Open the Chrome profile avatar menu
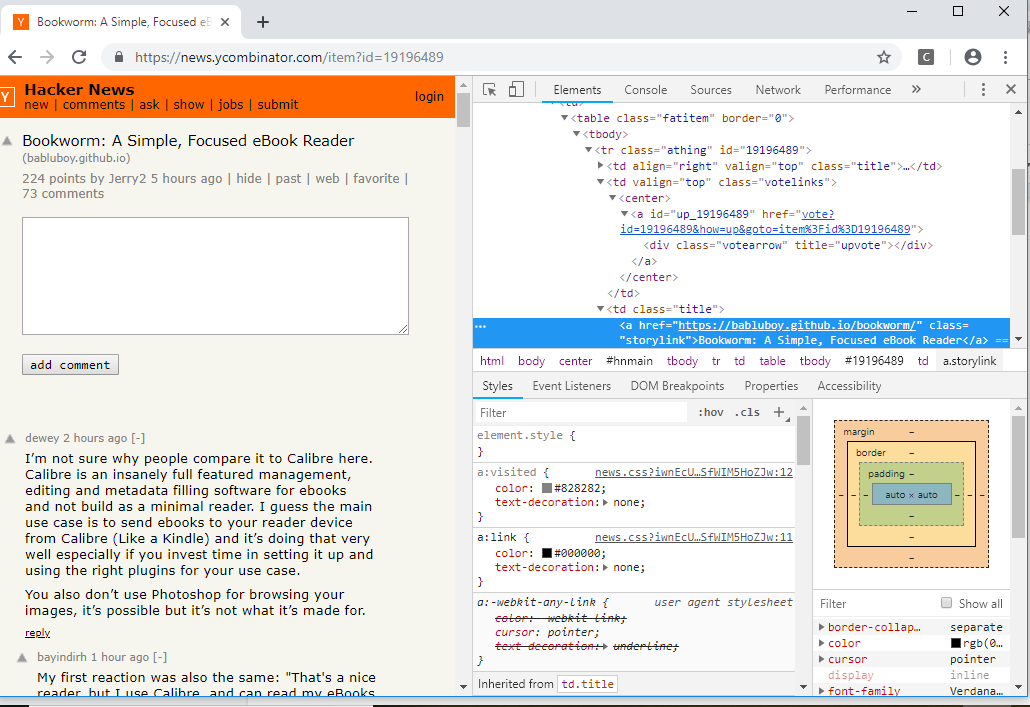The image size is (1030, 707). (973, 57)
